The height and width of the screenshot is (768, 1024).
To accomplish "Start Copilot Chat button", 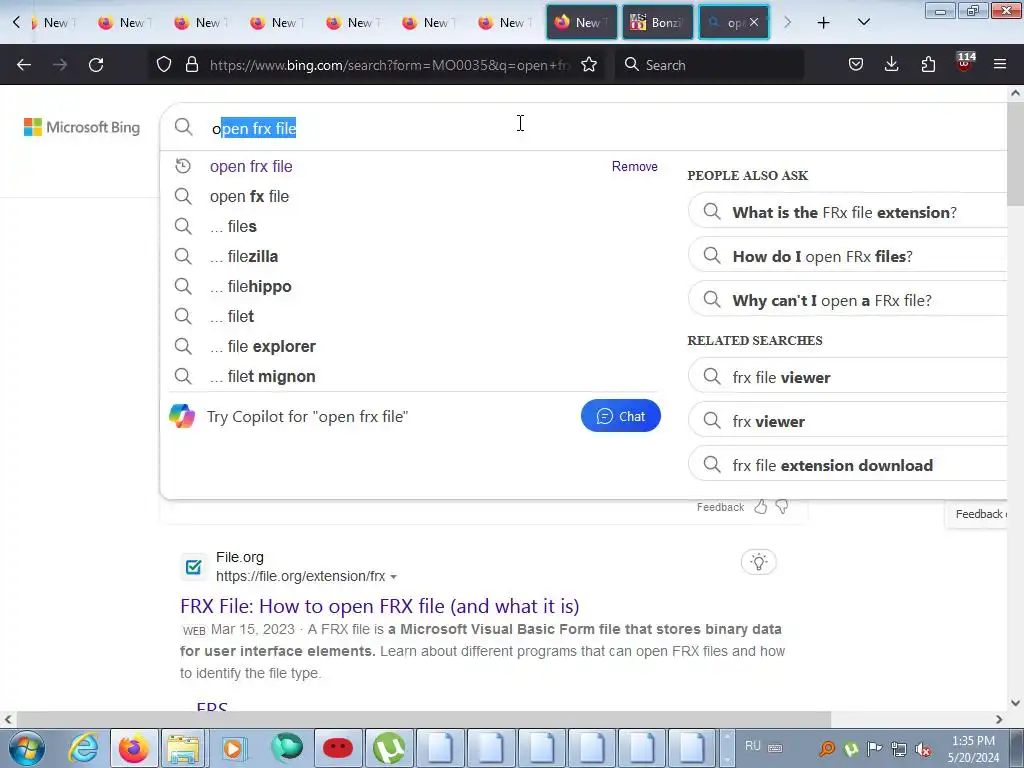I will (x=620, y=416).
